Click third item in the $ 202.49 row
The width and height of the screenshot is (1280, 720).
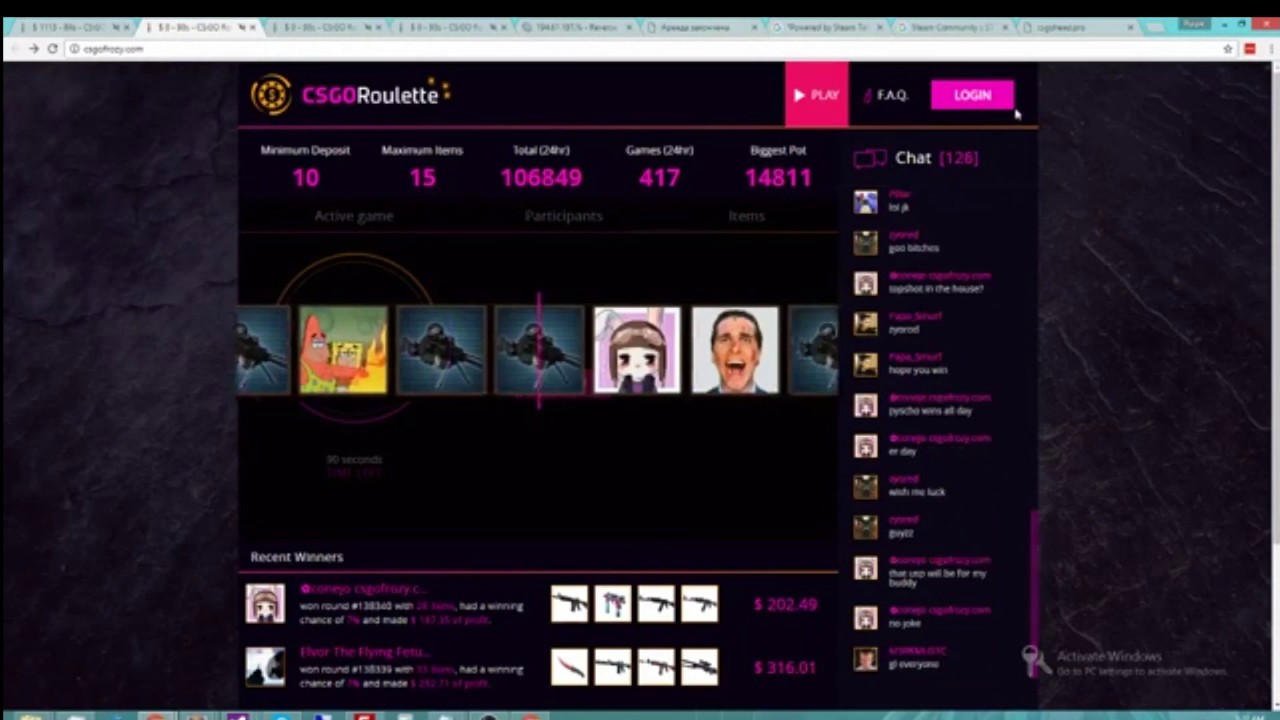656,604
